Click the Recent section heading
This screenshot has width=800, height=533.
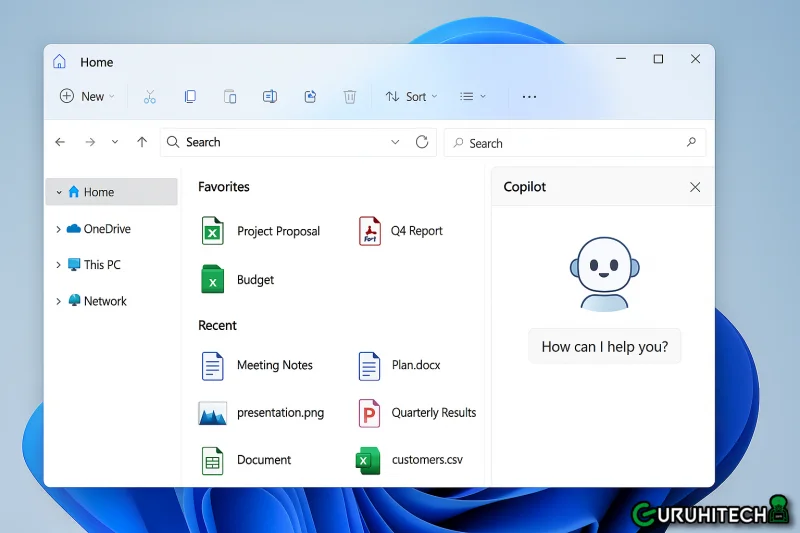pos(217,325)
